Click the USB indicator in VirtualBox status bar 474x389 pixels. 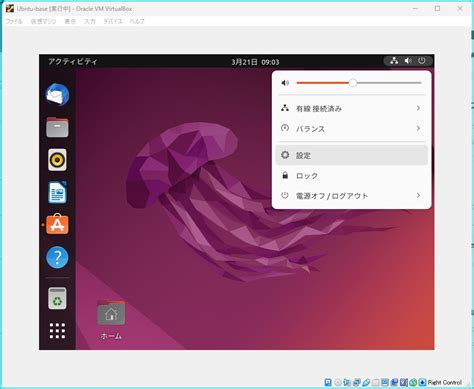[366, 382]
